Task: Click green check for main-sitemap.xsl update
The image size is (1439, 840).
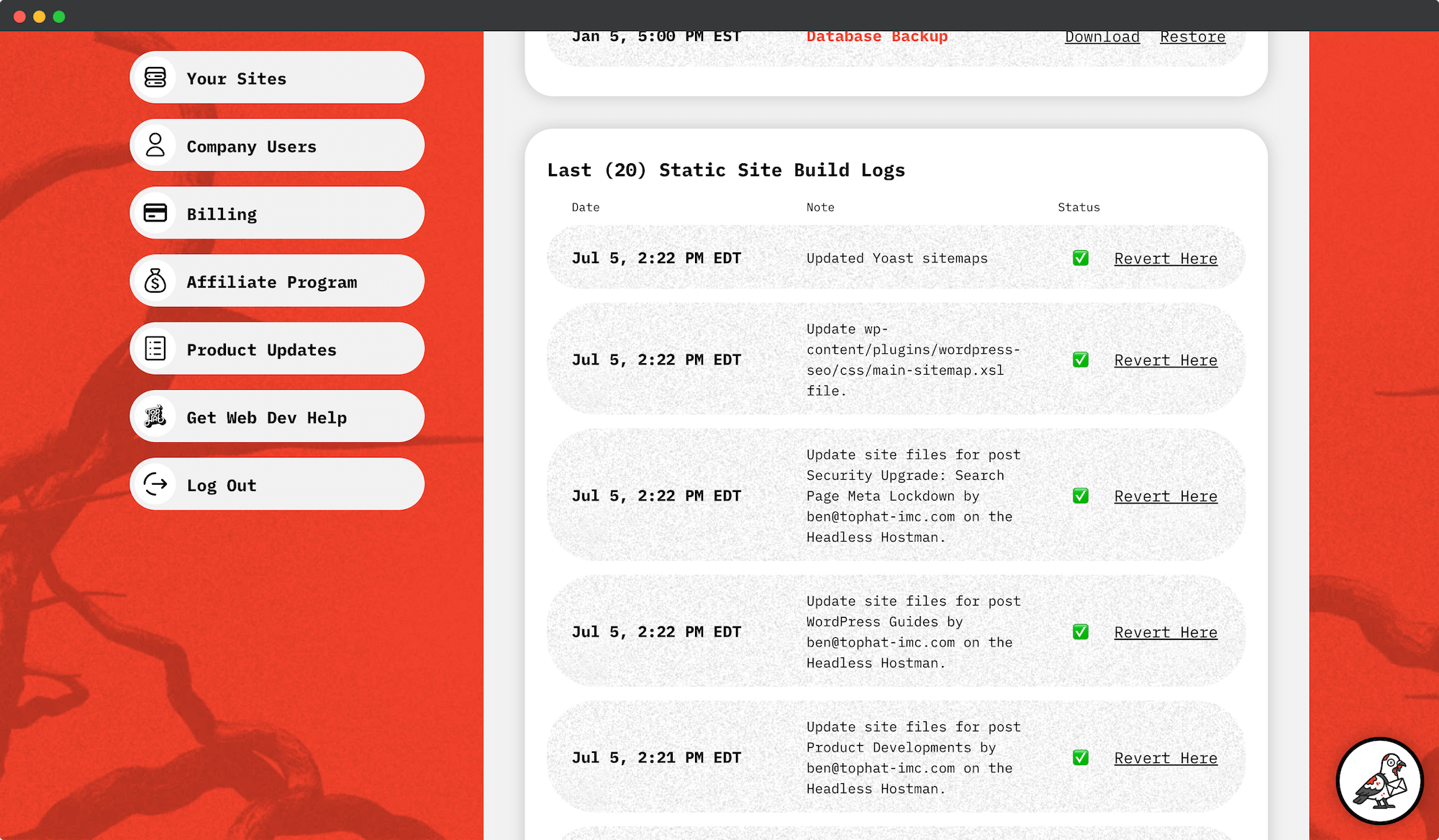Action: tap(1081, 360)
